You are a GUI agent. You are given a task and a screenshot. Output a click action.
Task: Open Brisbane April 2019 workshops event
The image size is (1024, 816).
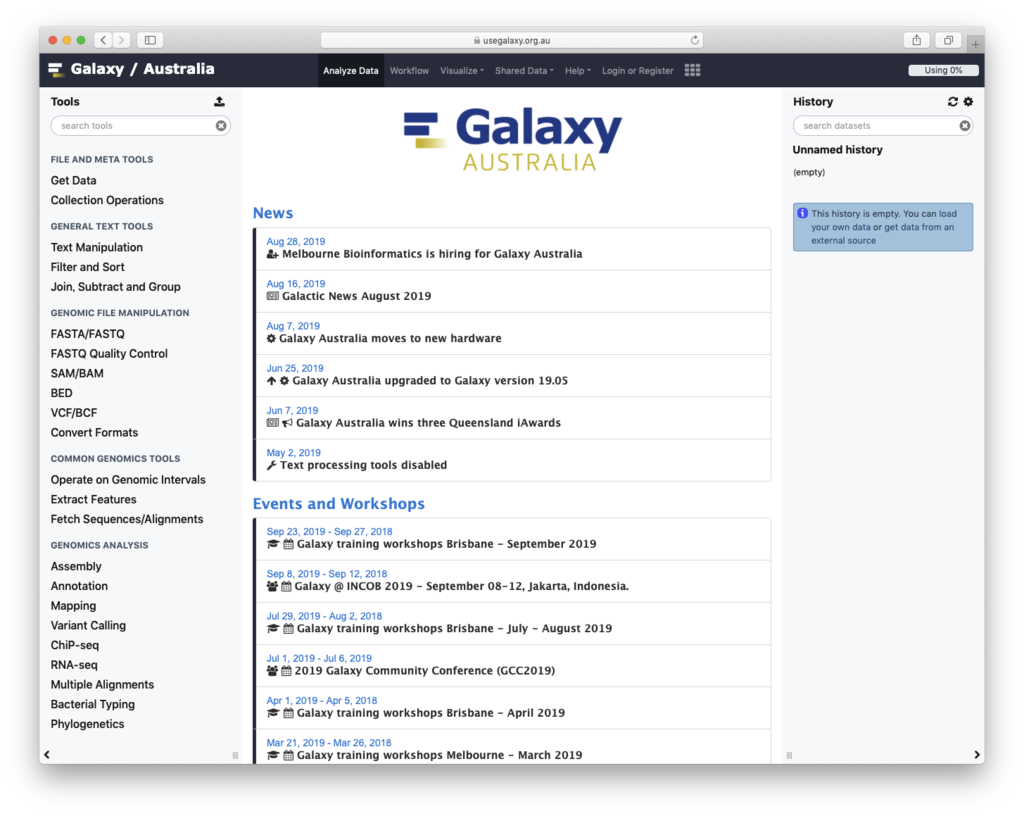pyautogui.click(x=430, y=712)
